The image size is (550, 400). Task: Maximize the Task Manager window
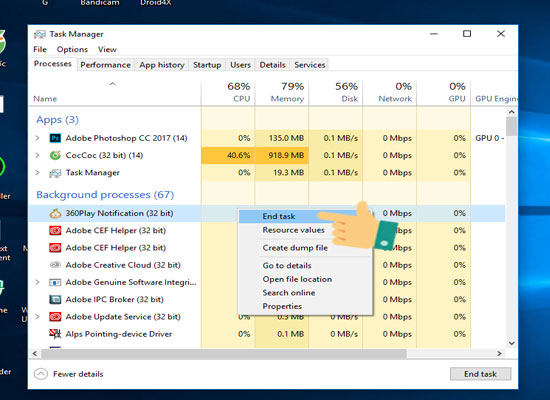click(467, 34)
